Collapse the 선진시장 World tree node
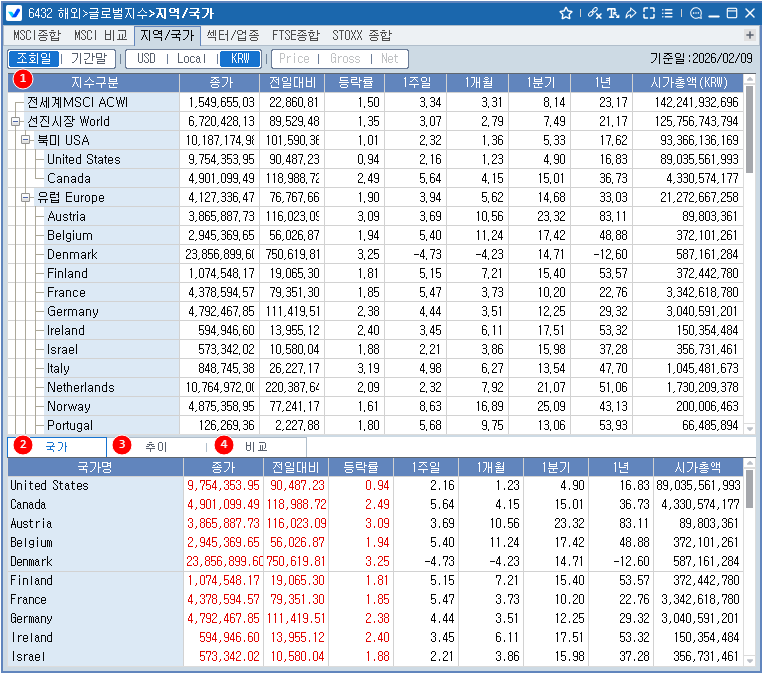 point(15,121)
